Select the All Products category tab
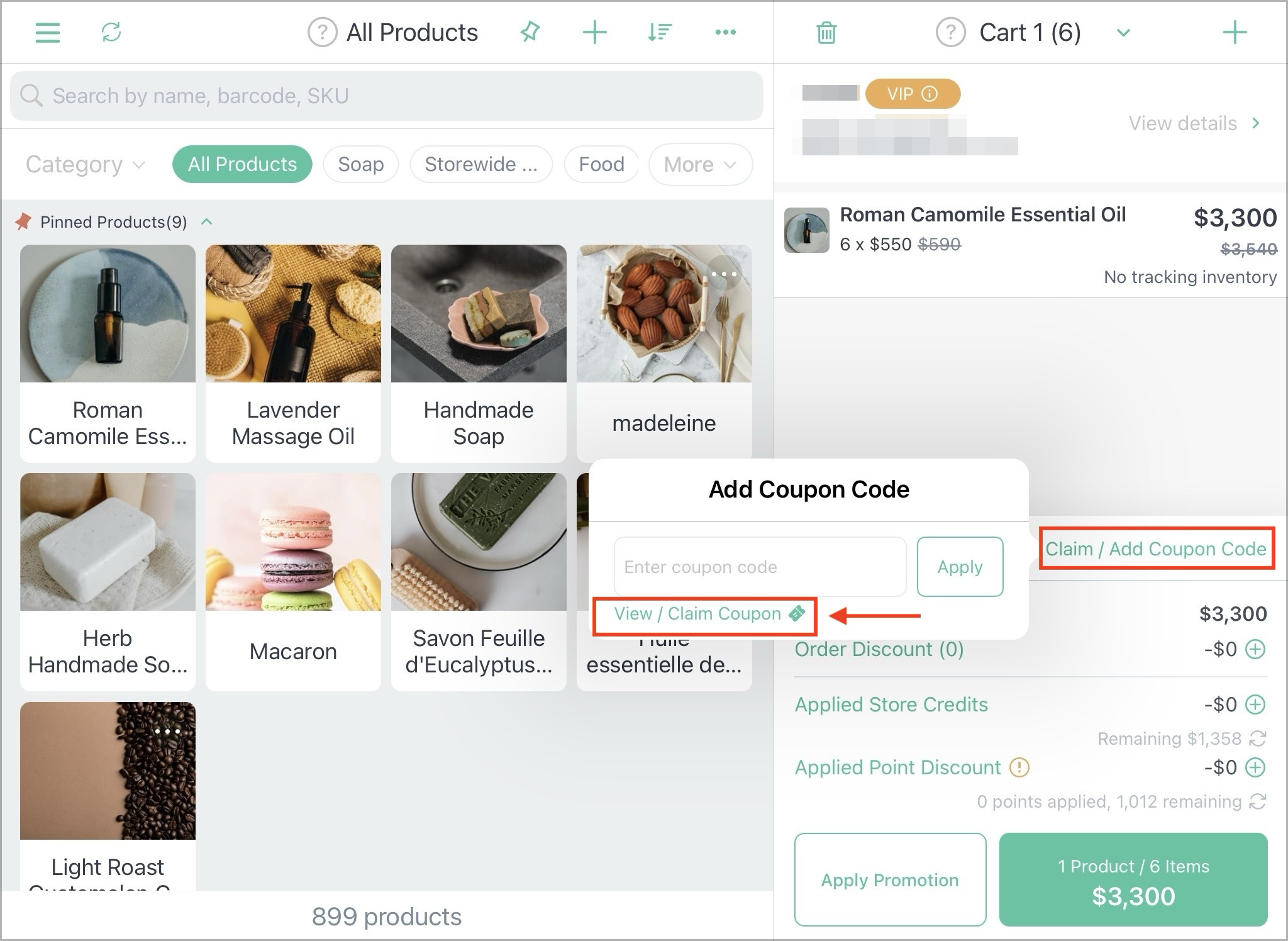 242,164
